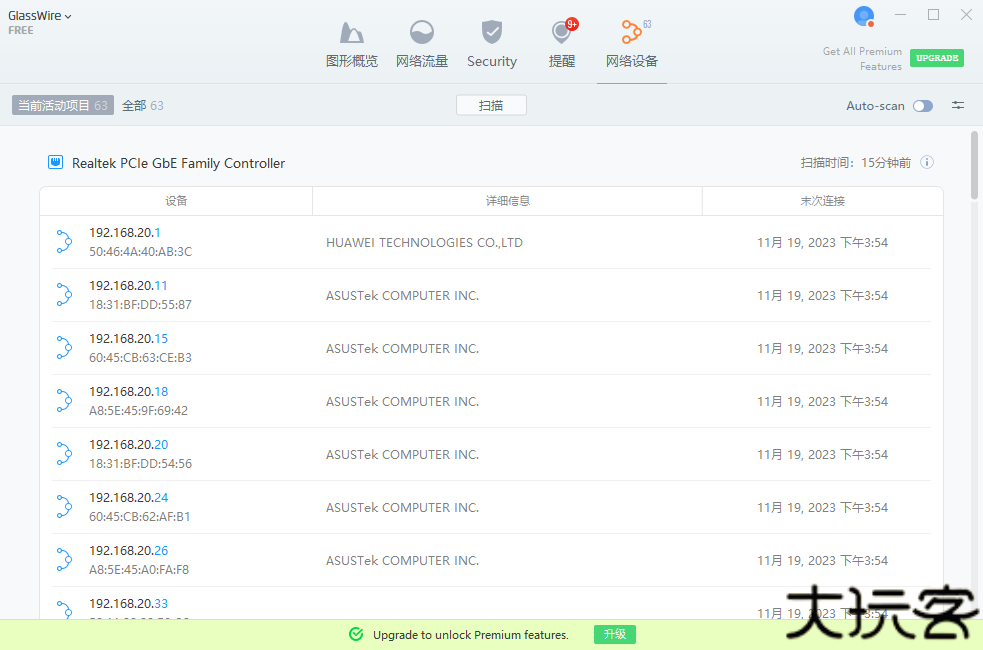Click device icon for 192.168.20.15
Screen dimensions: 983x650
(64, 347)
